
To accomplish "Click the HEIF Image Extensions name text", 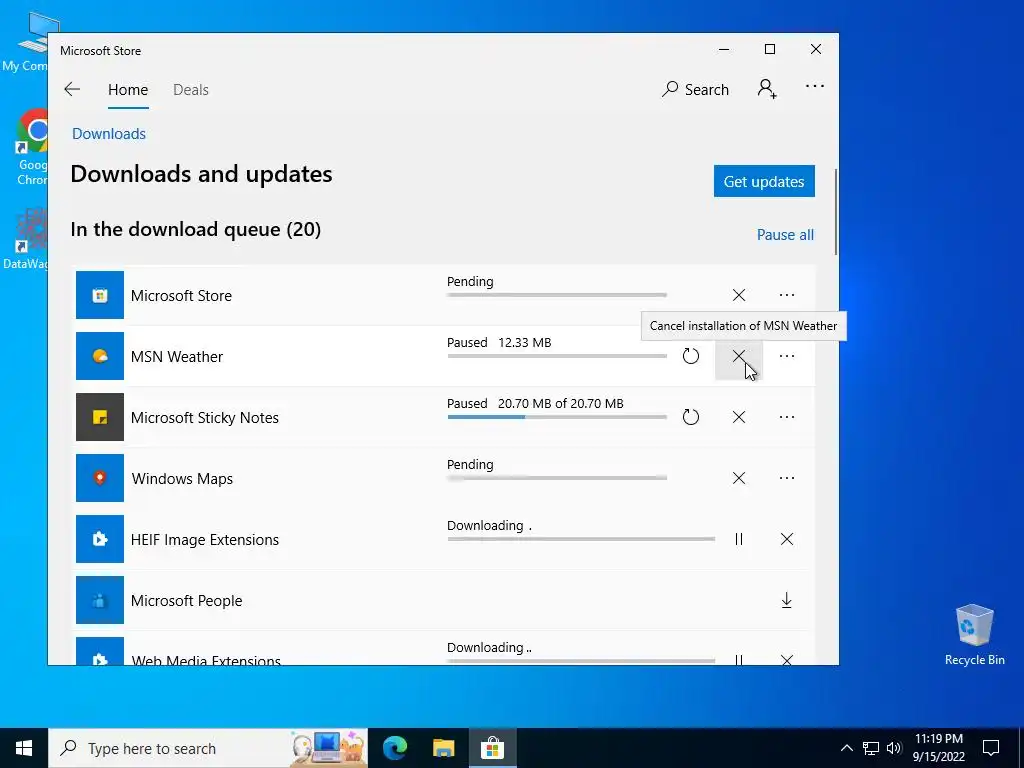I will click(204, 540).
